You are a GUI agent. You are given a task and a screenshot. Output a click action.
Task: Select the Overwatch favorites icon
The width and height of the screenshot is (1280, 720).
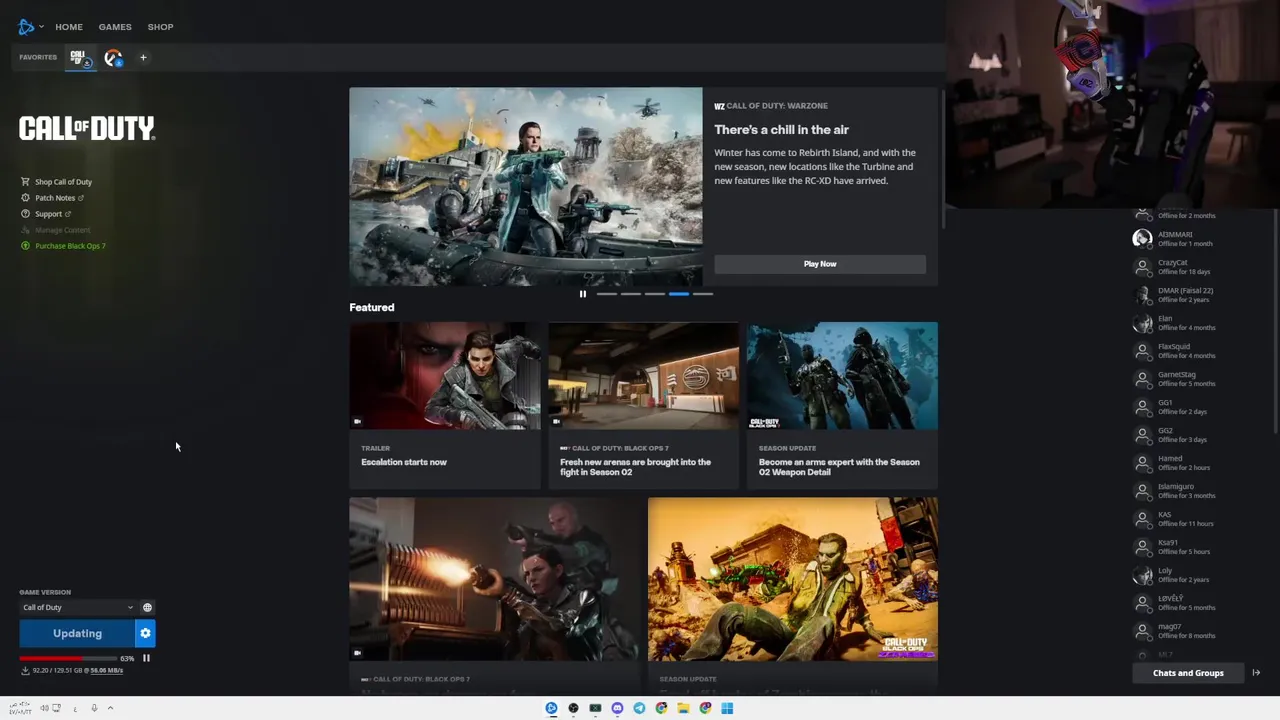tap(113, 58)
